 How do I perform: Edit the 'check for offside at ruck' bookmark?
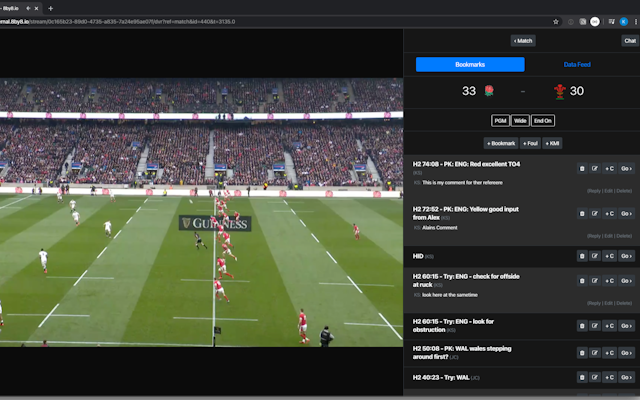[595, 281]
